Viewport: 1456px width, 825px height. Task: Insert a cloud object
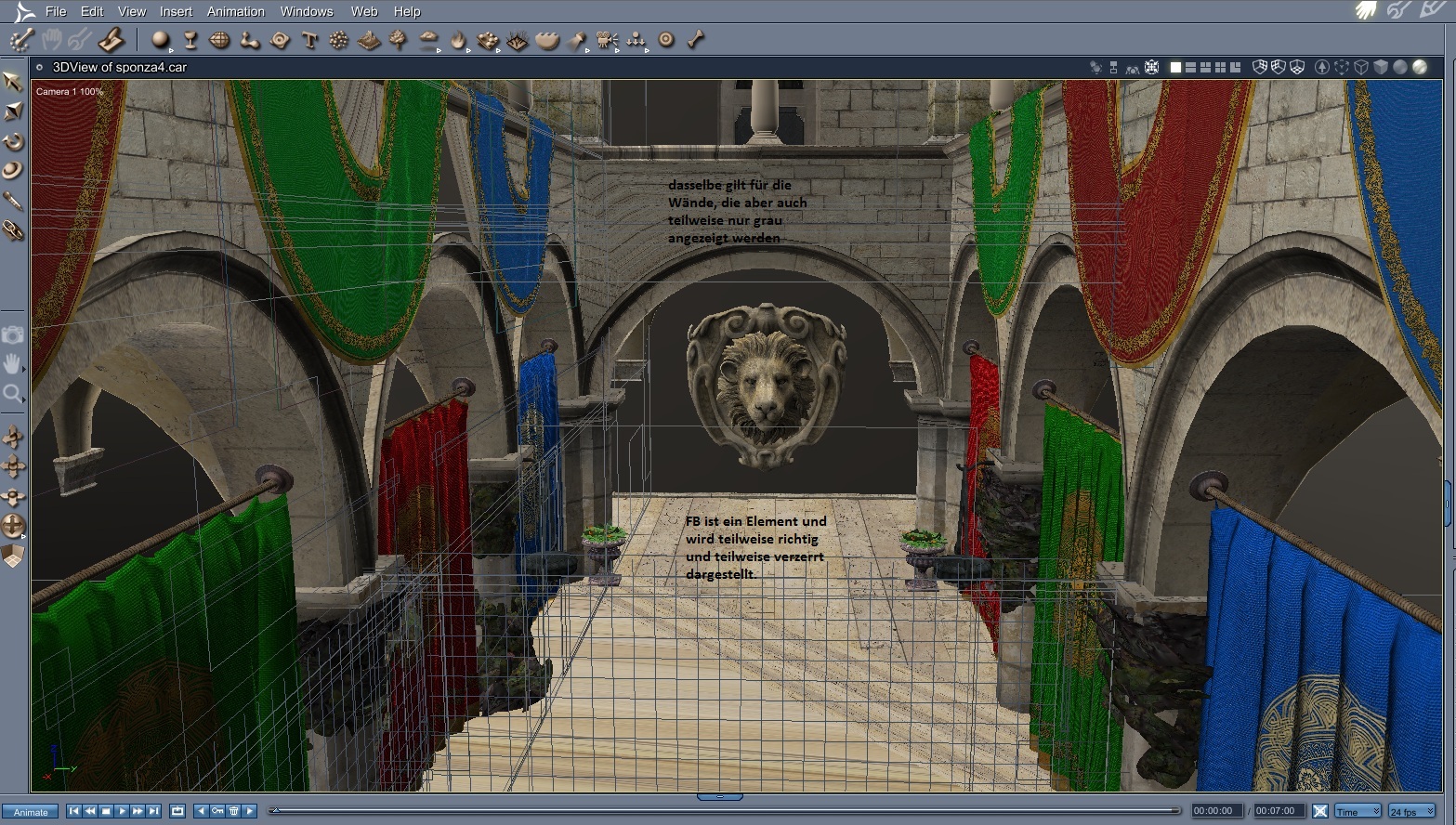(428, 40)
